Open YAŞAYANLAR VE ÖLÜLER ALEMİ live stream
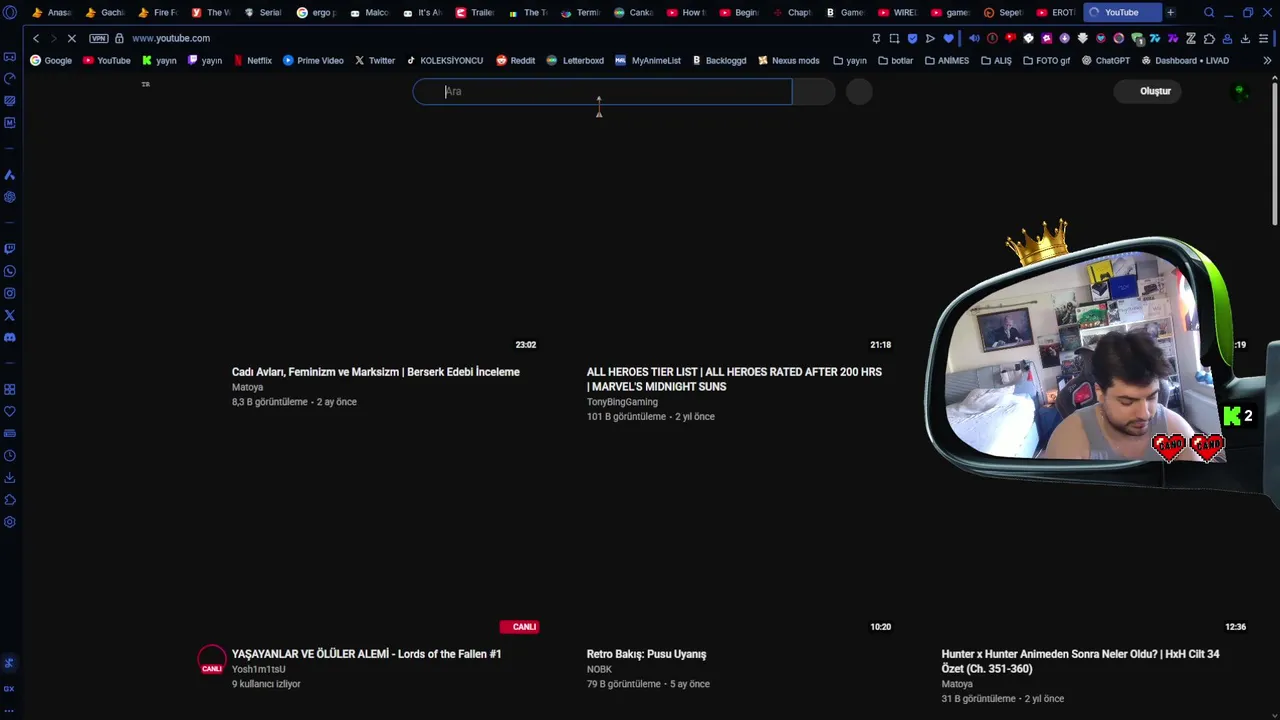This screenshot has height=720, width=1280. (366, 654)
